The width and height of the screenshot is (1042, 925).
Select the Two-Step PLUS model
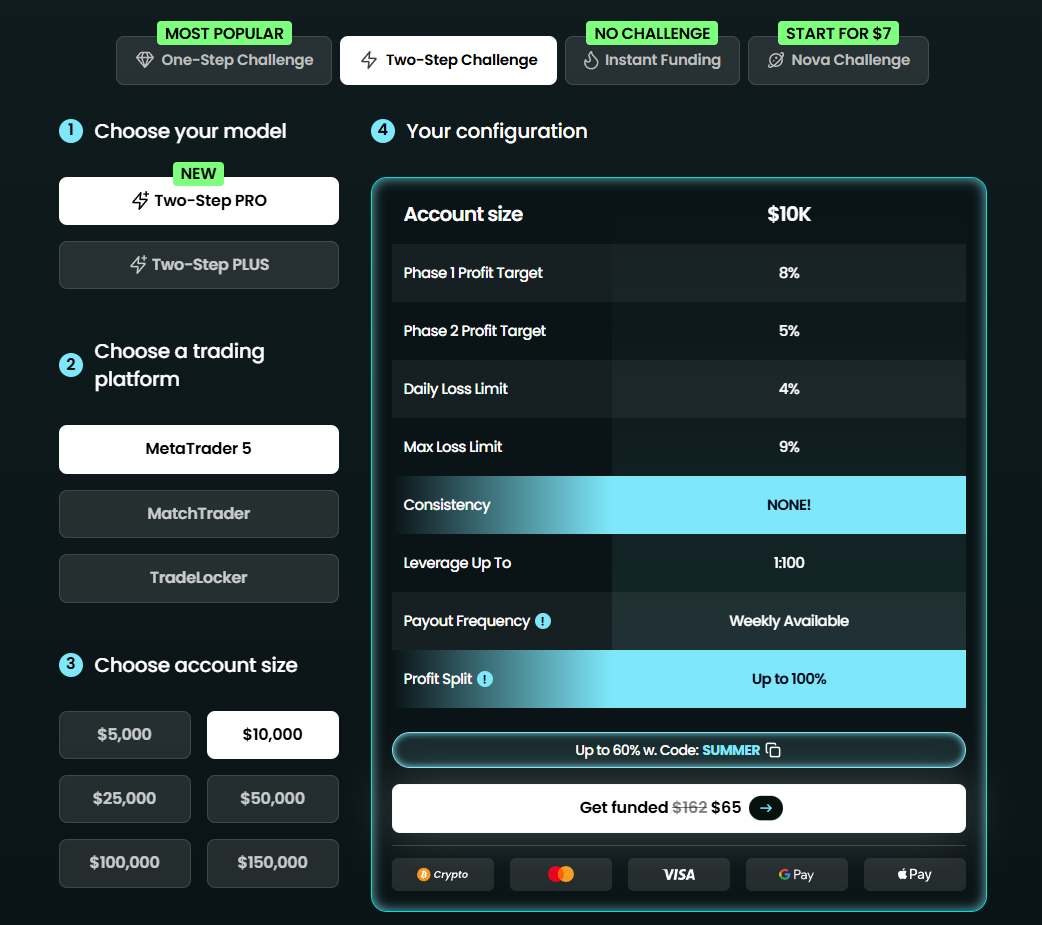pos(199,265)
